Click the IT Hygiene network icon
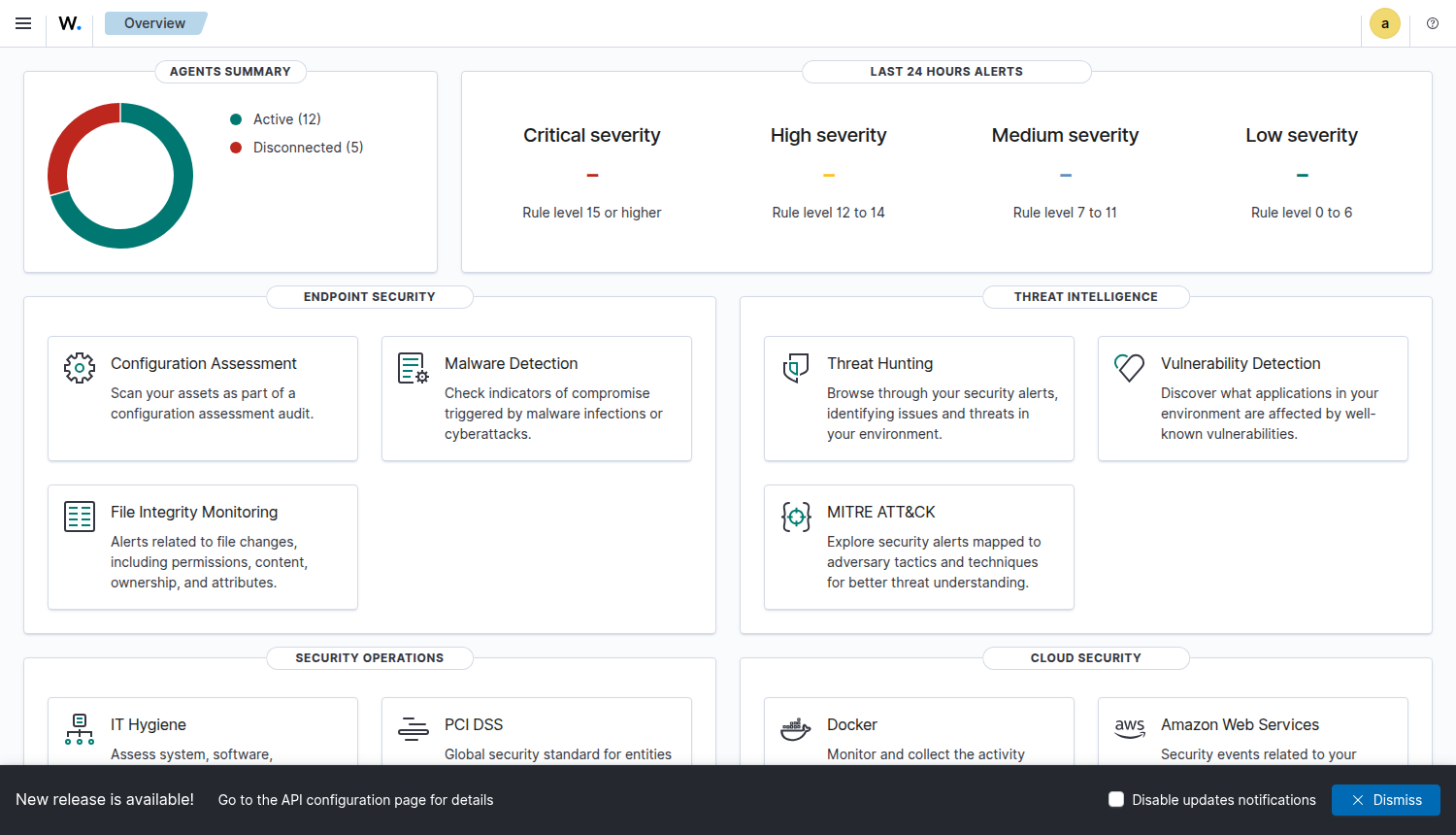Image resolution: width=1456 pixels, height=835 pixels. [80, 729]
